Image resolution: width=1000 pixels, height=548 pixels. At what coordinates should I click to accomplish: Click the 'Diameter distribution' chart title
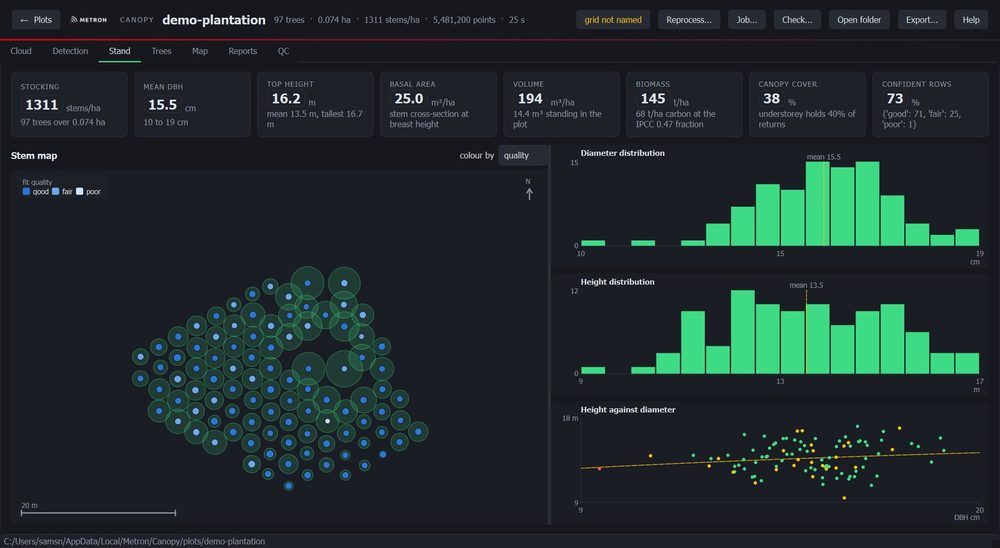tap(622, 153)
